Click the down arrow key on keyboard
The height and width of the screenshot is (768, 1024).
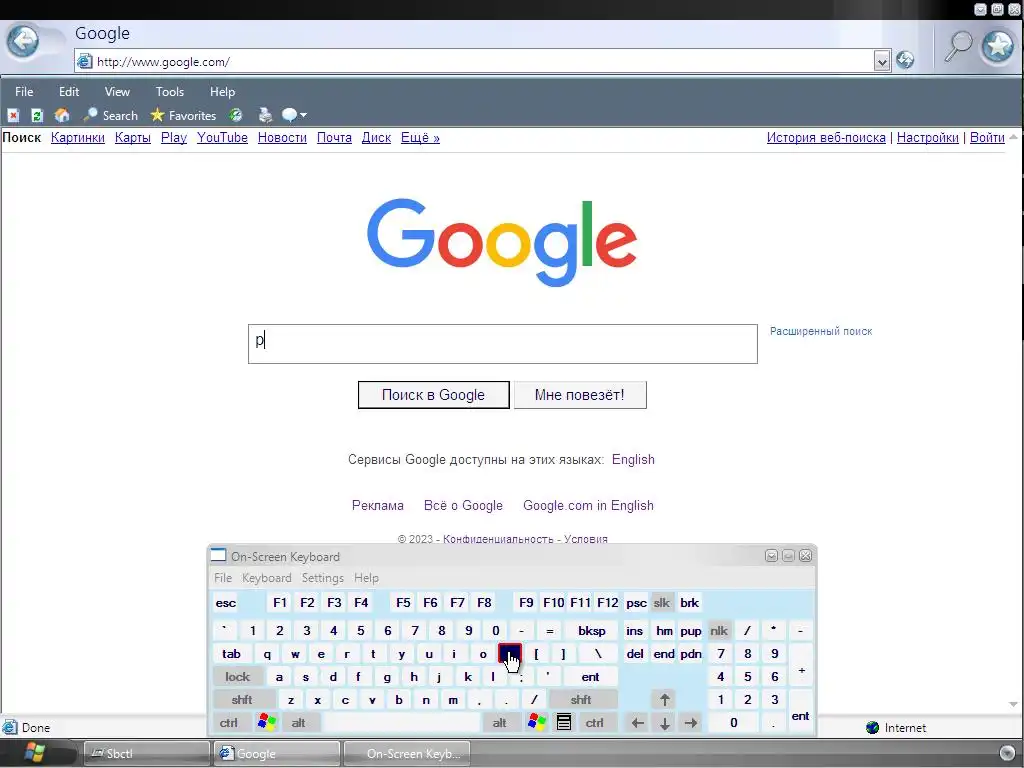point(665,723)
